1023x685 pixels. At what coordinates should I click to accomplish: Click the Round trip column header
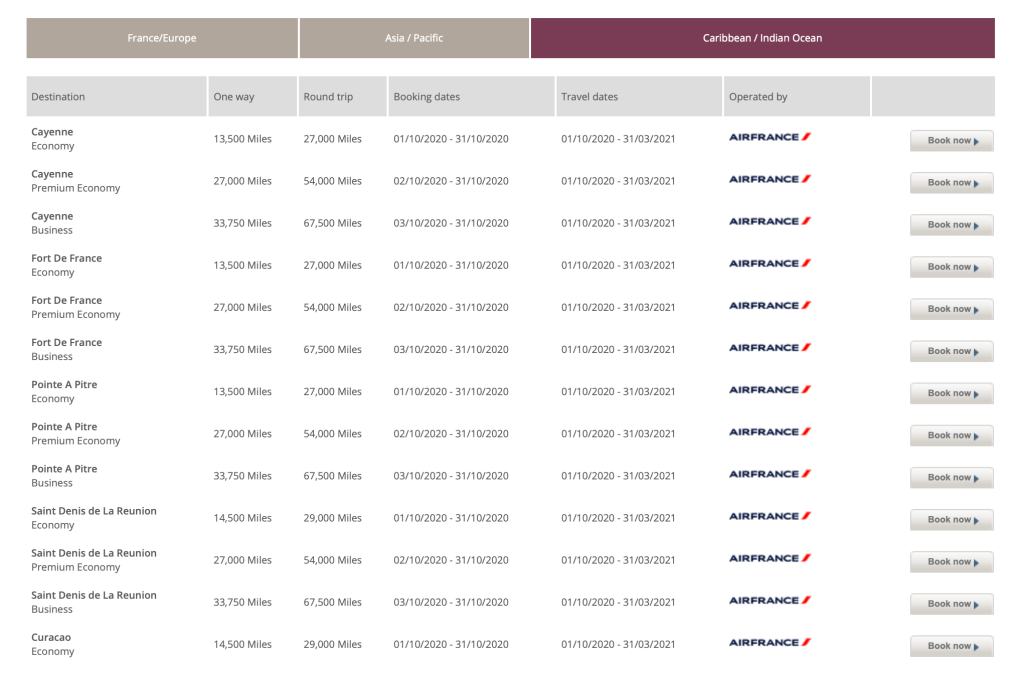pyautogui.click(x=328, y=97)
